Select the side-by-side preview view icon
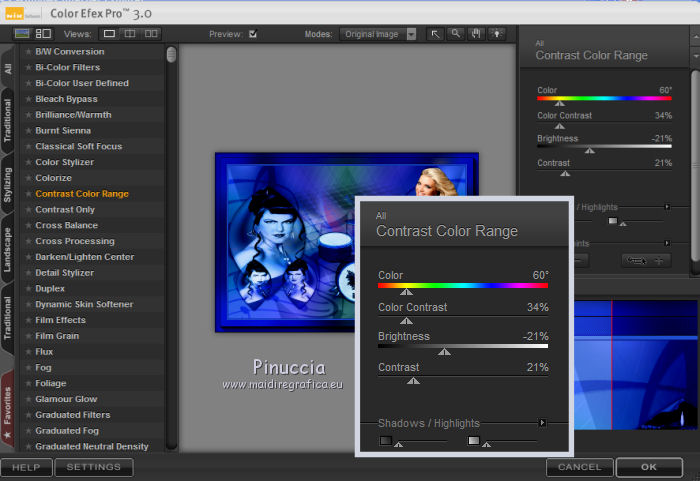 [x=151, y=34]
